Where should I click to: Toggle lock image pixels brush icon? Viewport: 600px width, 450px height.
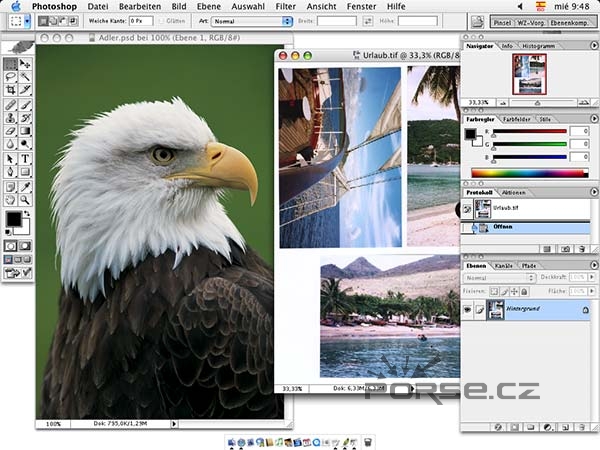pos(504,292)
